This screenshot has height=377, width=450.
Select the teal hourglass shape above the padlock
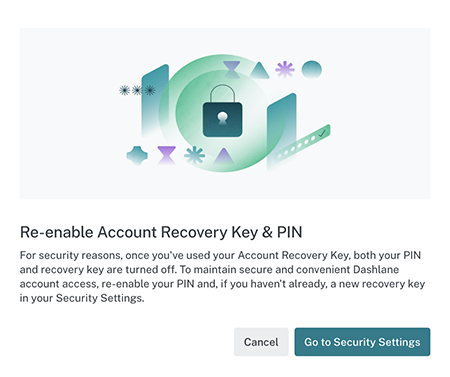(x=232, y=70)
